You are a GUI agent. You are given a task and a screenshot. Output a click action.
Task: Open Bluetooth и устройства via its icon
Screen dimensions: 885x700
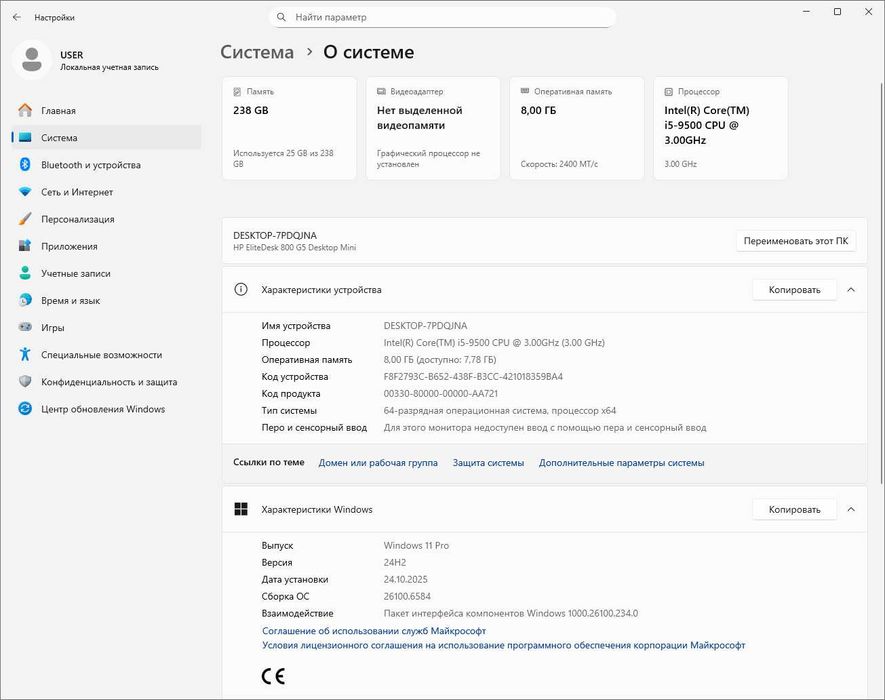tap(25, 165)
